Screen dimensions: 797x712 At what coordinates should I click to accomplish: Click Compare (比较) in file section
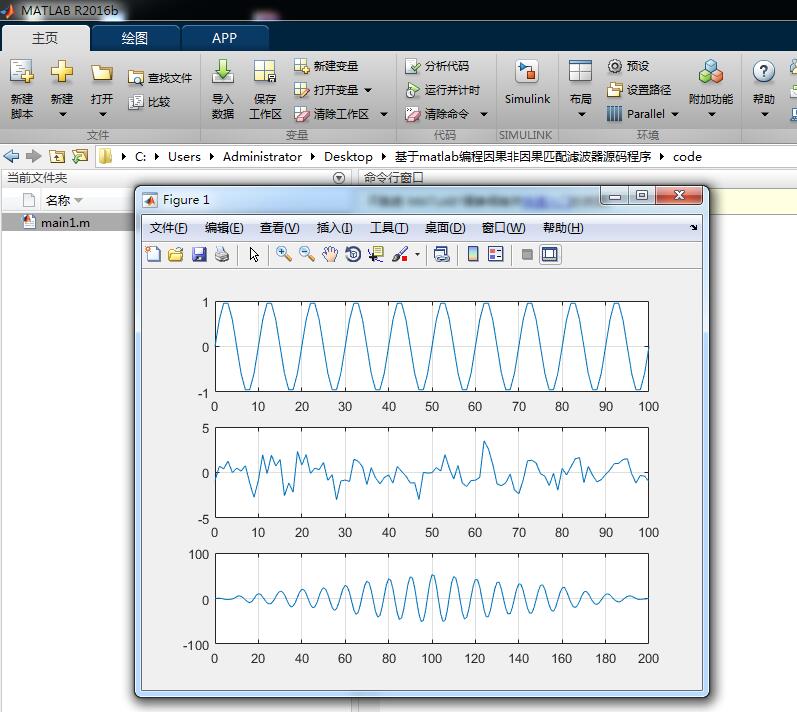[149, 102]
